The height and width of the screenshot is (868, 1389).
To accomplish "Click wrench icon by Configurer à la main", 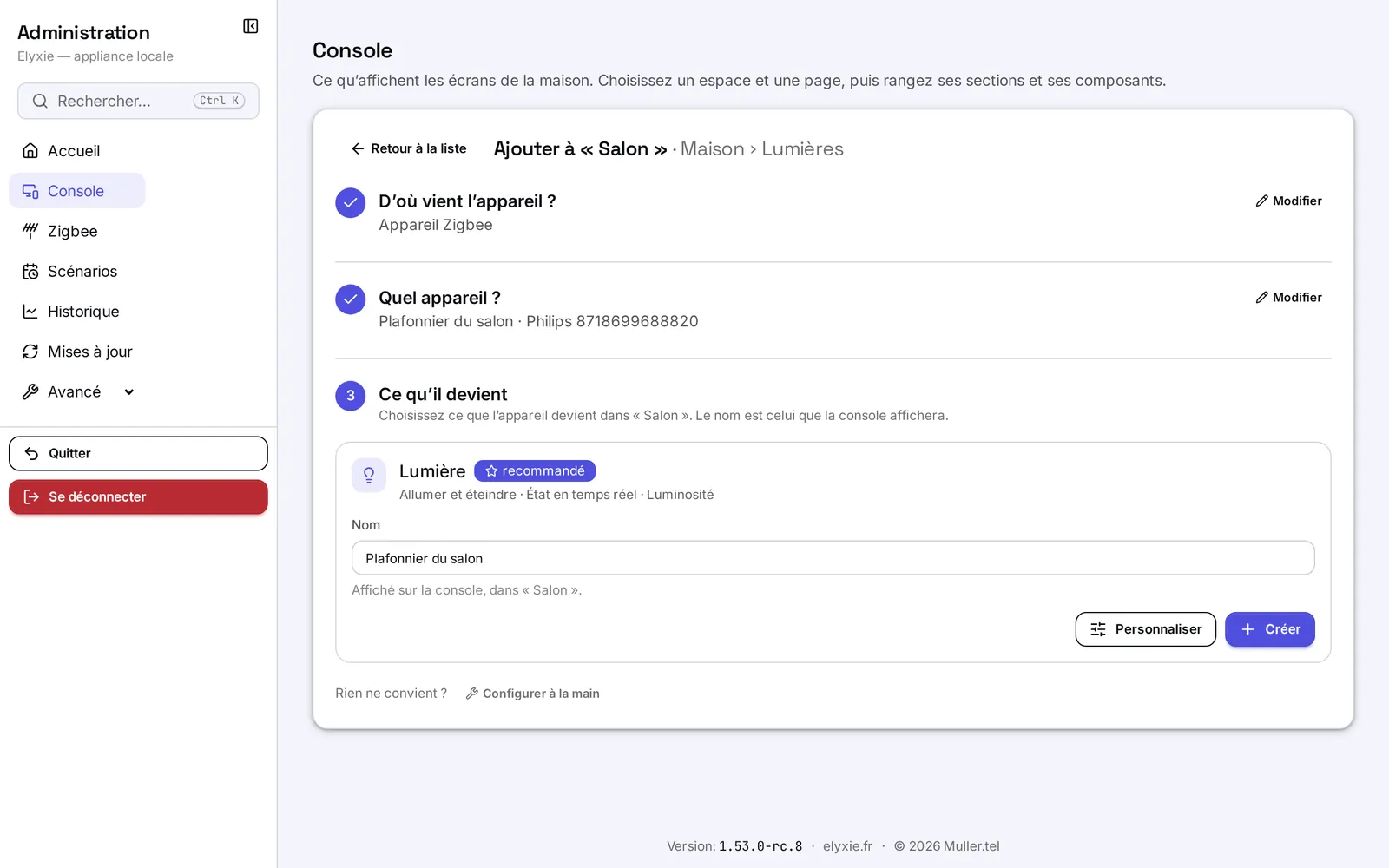I will [472, 694].
